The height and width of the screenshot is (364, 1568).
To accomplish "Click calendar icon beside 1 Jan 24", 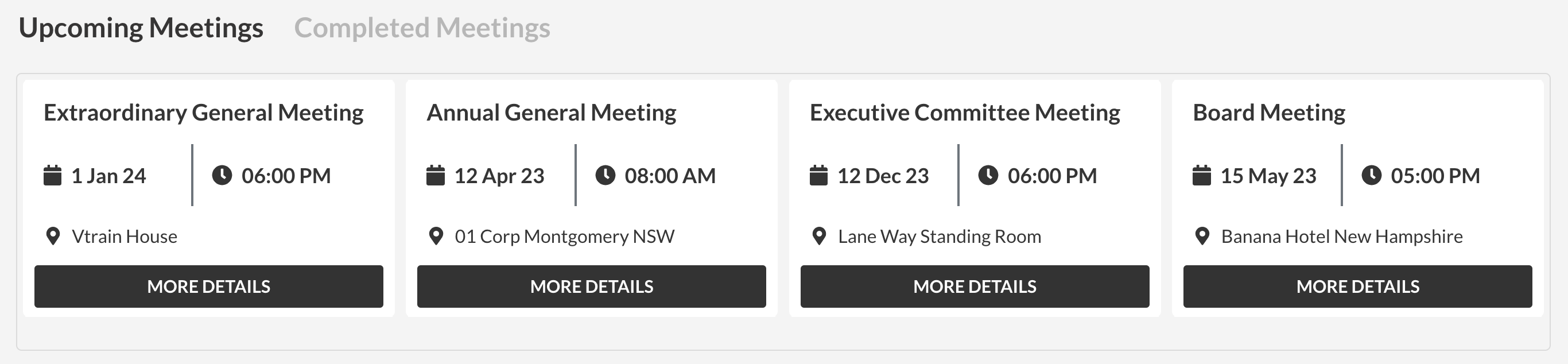I will pyautogui.click(x=52, y=175).
